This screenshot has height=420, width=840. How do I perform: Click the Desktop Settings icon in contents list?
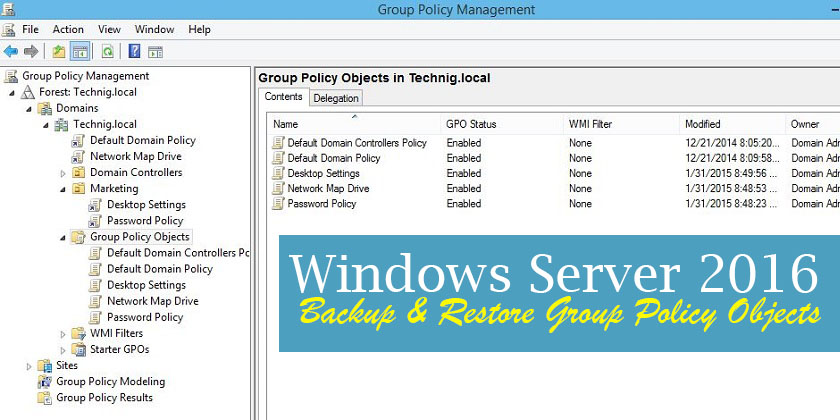[278, 173]
